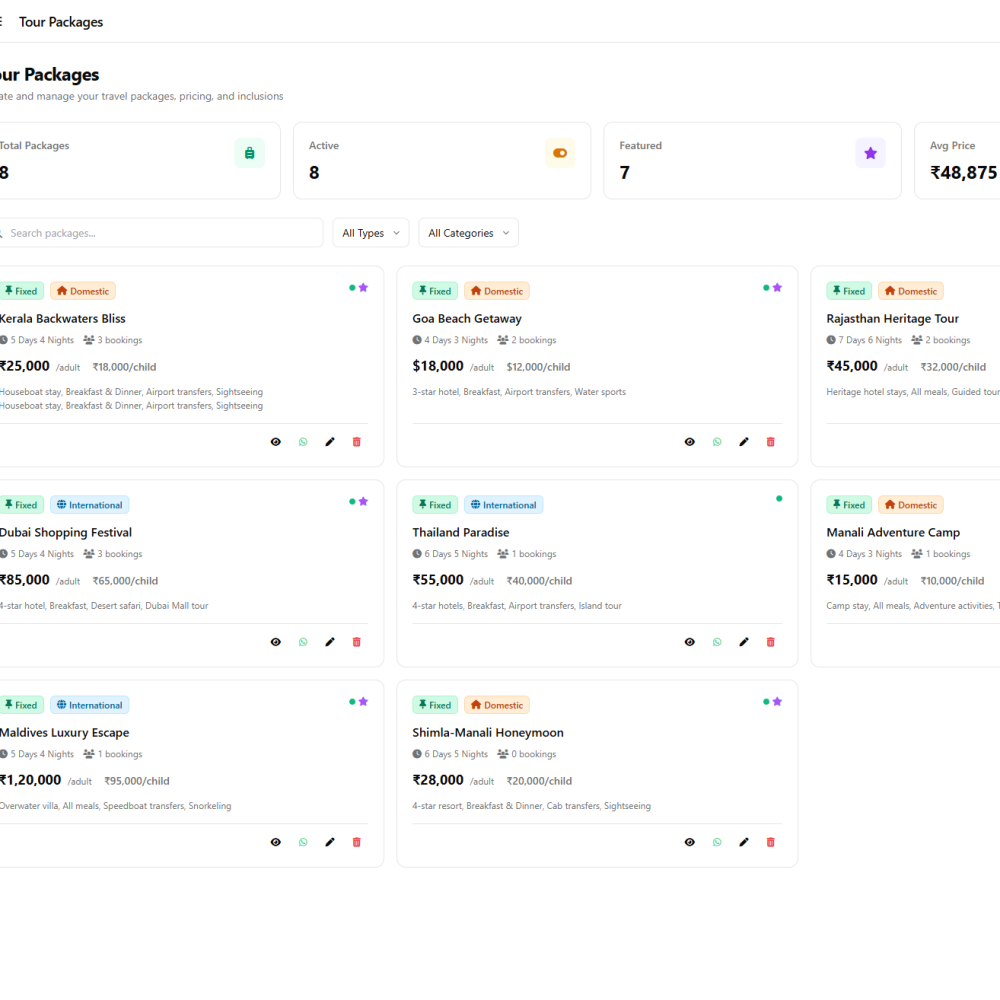Delete the Shimla-Manali Honeymoon package
The image size is (1000, 1000).
pos(770,842)
